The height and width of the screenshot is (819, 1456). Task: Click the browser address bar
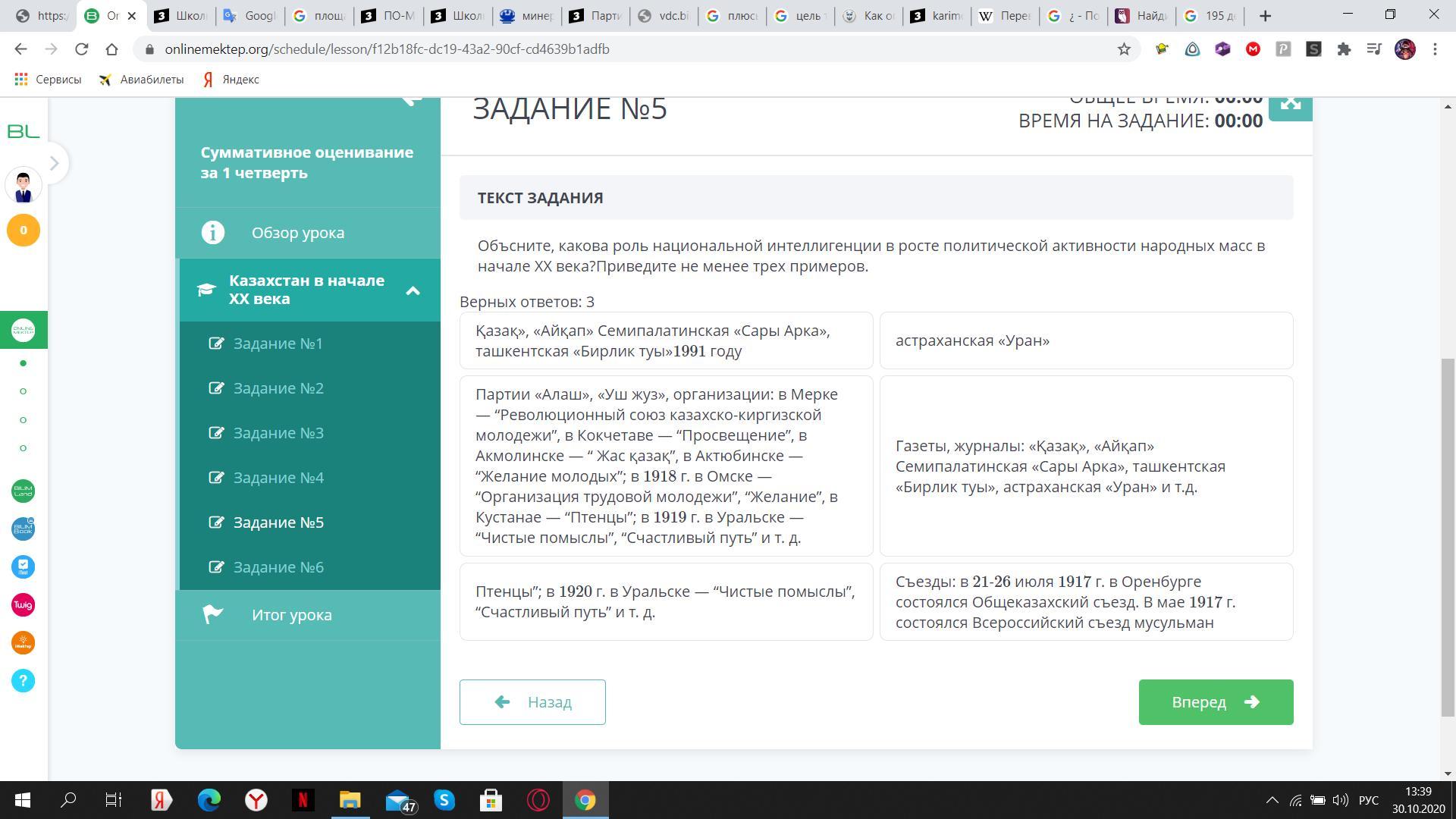(x=607, y=49)
